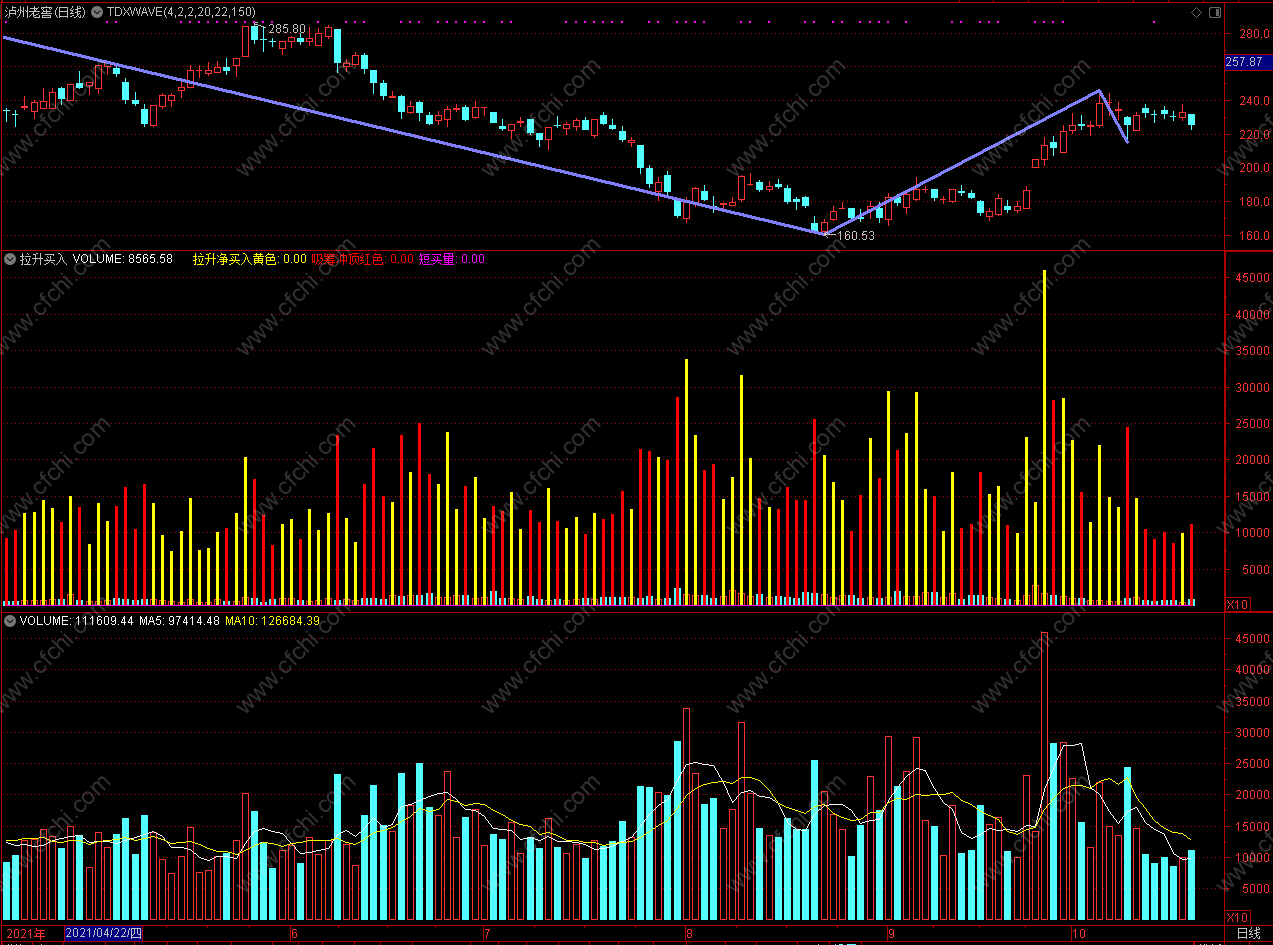Click month 9 on the time axis
Viewport: 1273px width, 945px height.
[x=892, y=934]
